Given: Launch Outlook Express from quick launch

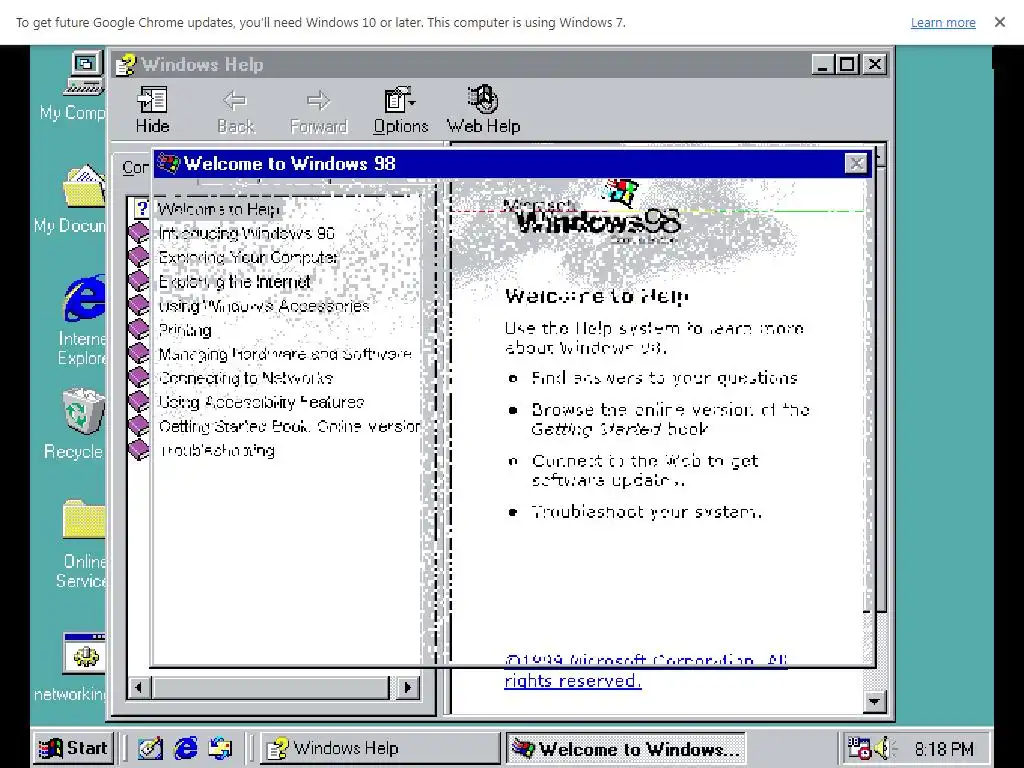Looking at the screenshot, I should pos(221,748).
